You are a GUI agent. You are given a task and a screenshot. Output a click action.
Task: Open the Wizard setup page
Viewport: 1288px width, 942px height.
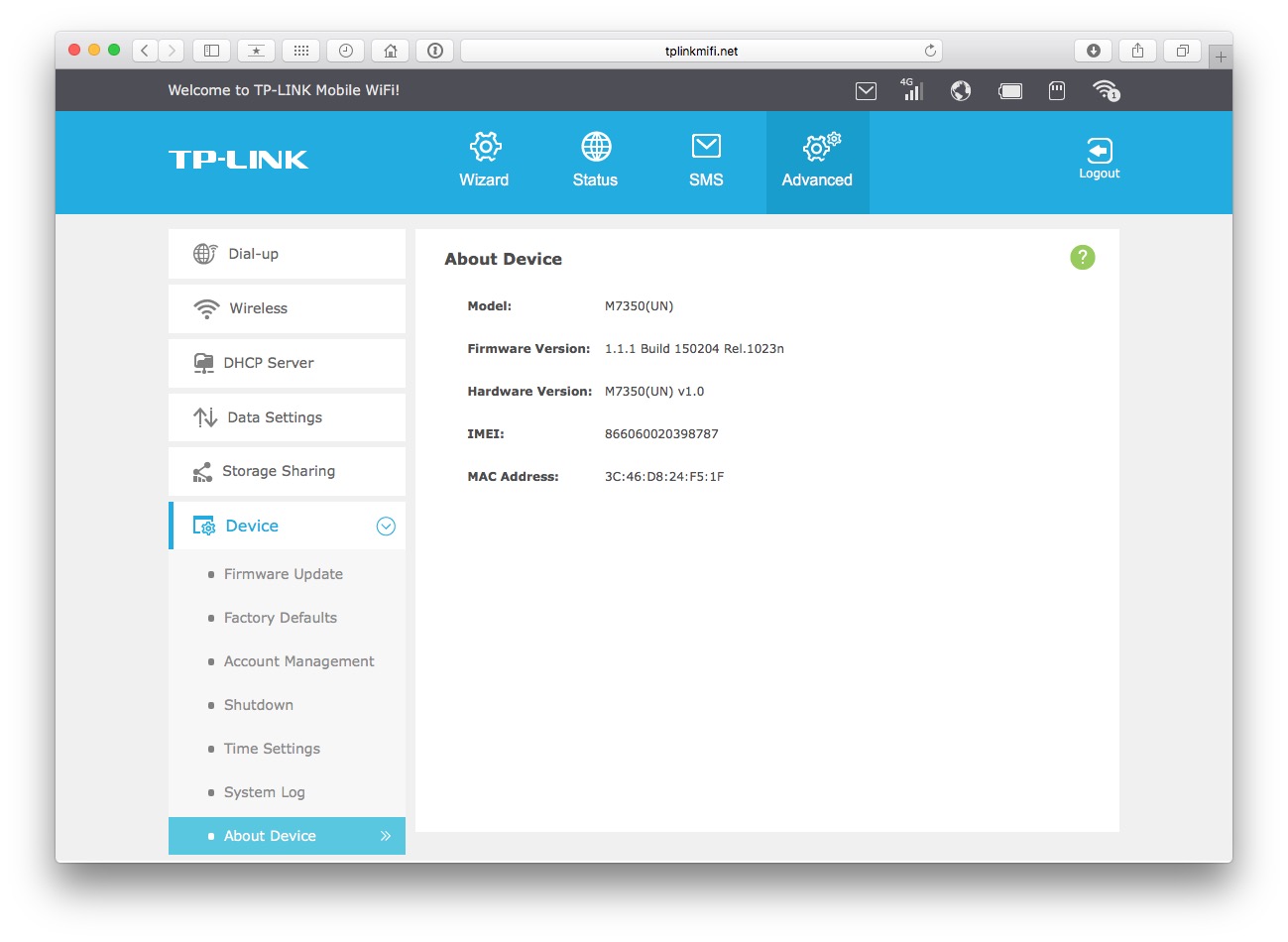click(x=484, y=161)
